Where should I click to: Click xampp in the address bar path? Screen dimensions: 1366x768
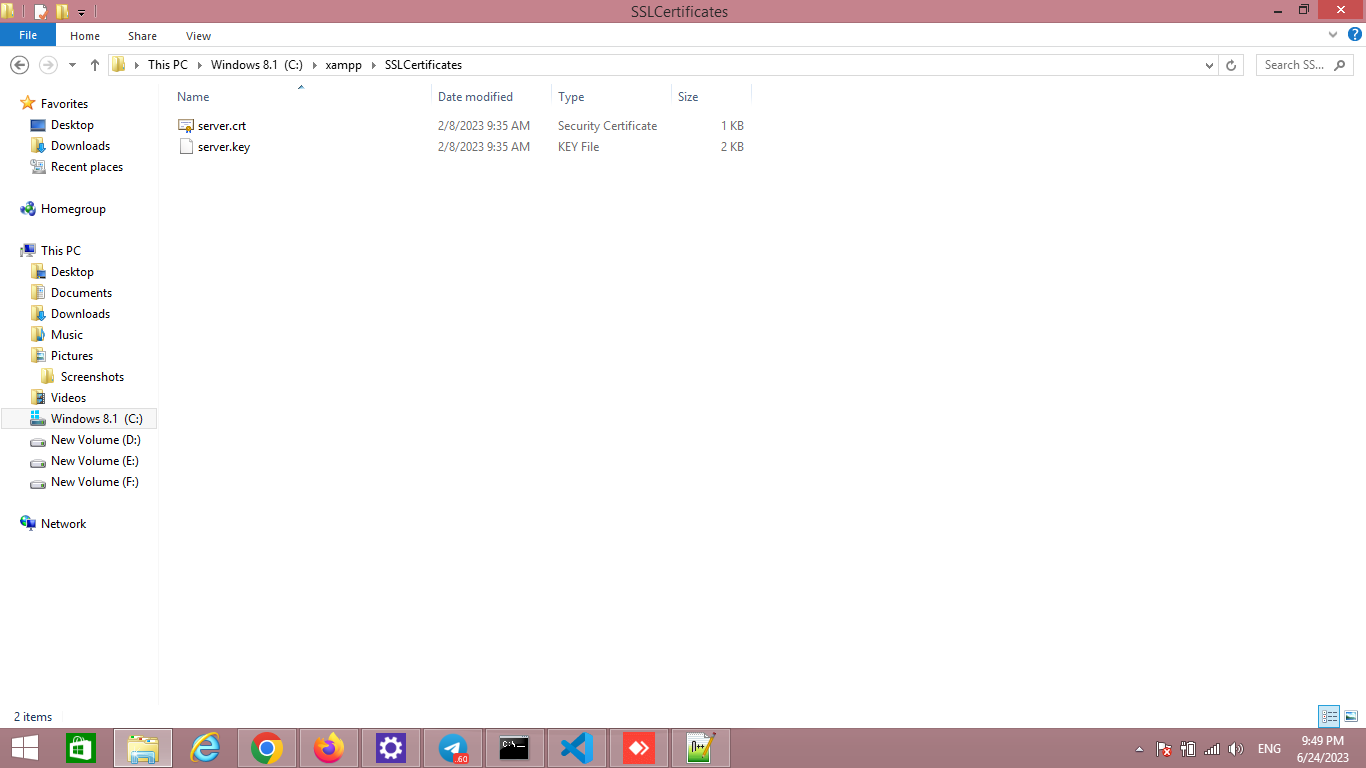click(x=343, y=65)
